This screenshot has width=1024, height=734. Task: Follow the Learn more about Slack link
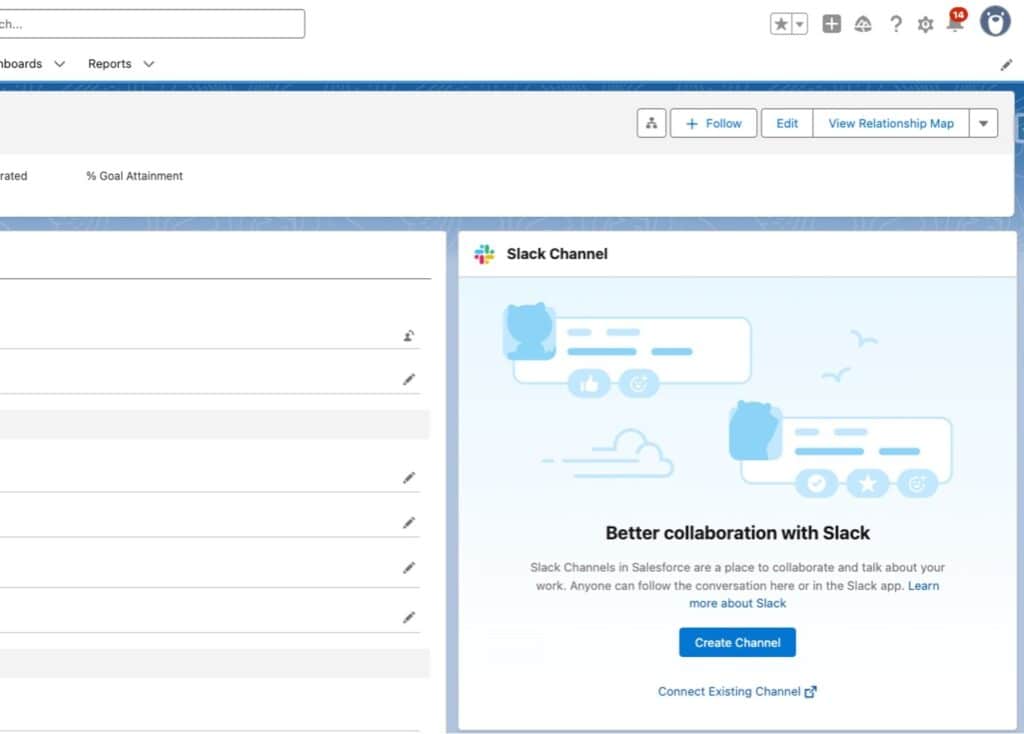tap(737, 603)
